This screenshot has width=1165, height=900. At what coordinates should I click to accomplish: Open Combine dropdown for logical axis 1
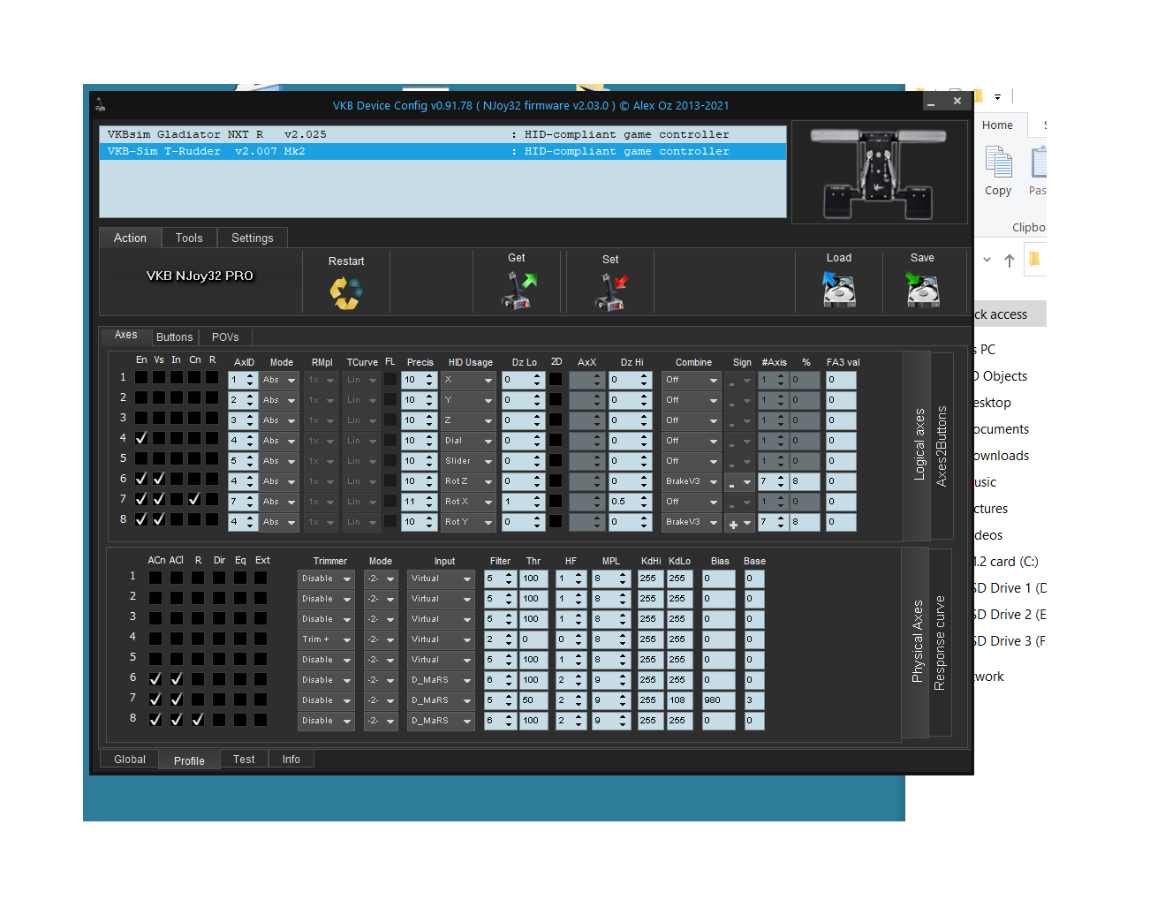click(x=691, y=380)
